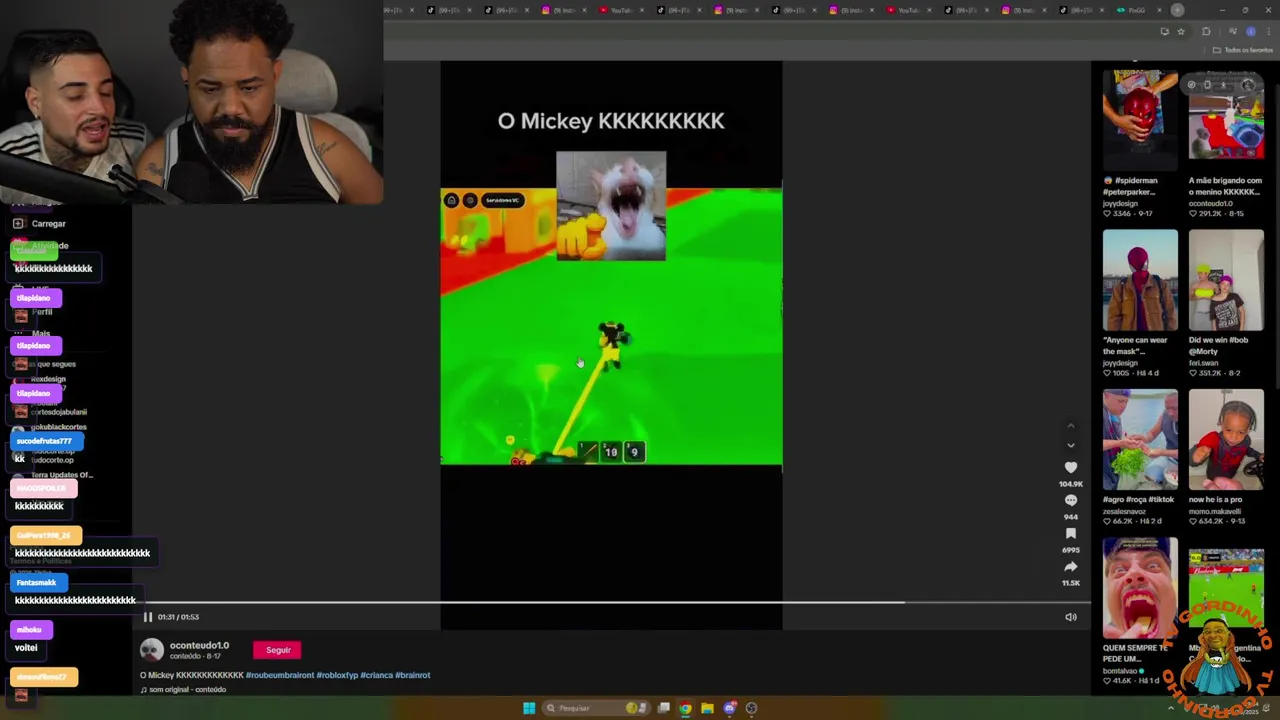This screenshot has width=1280, height=720.
Task: Save video with the bookmark icon
Action: (x=1071, y=533)
